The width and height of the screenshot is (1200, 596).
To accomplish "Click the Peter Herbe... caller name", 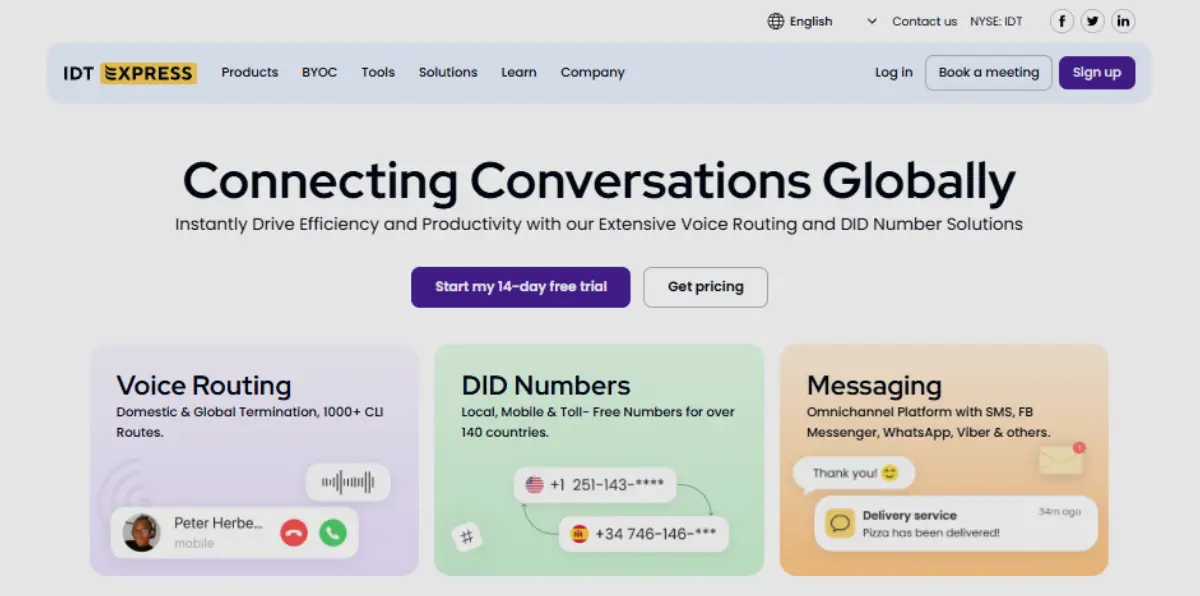I will coord(218,523).
